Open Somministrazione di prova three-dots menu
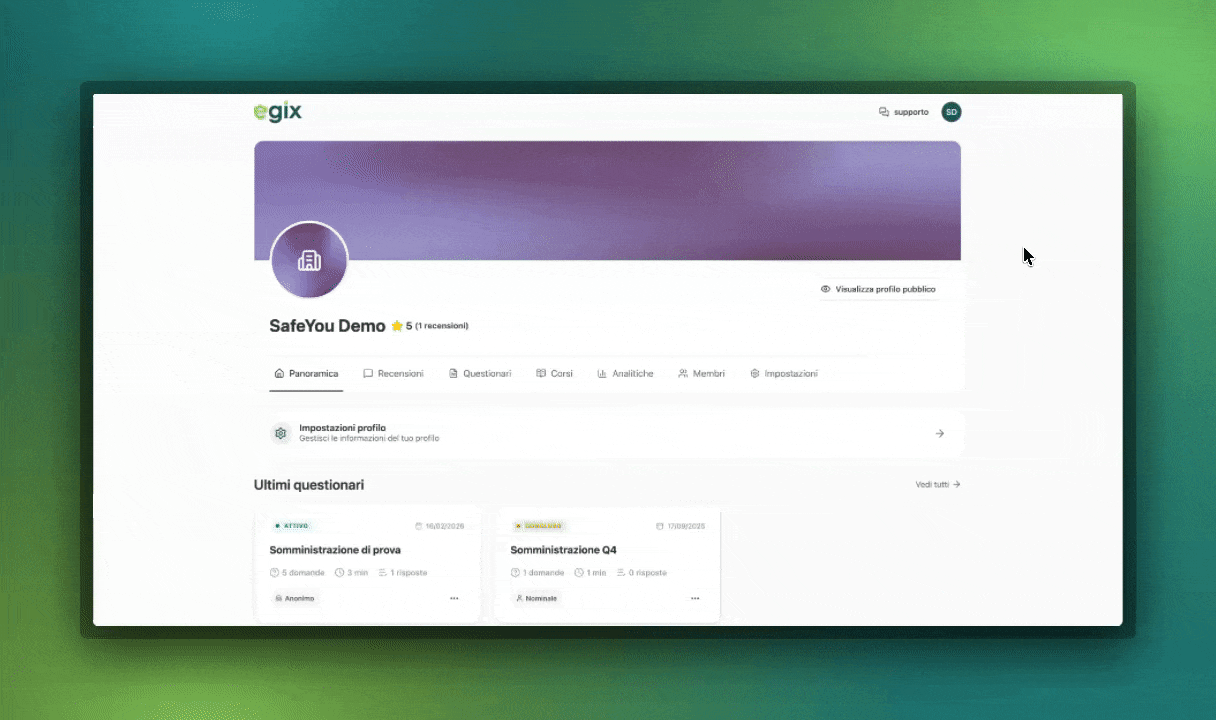 click(454, 599)
